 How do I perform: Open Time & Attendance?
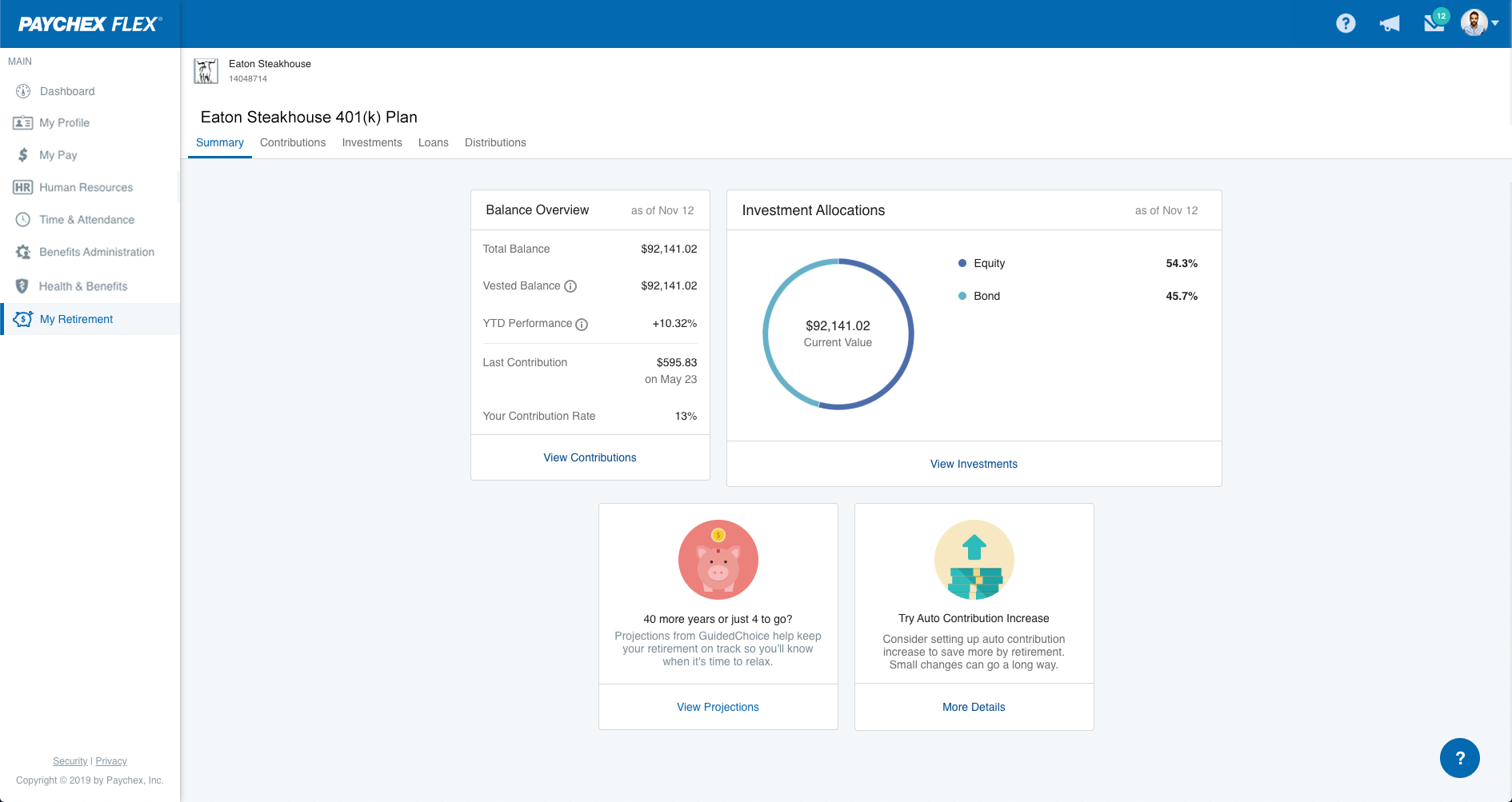click(x=86, y=219)
